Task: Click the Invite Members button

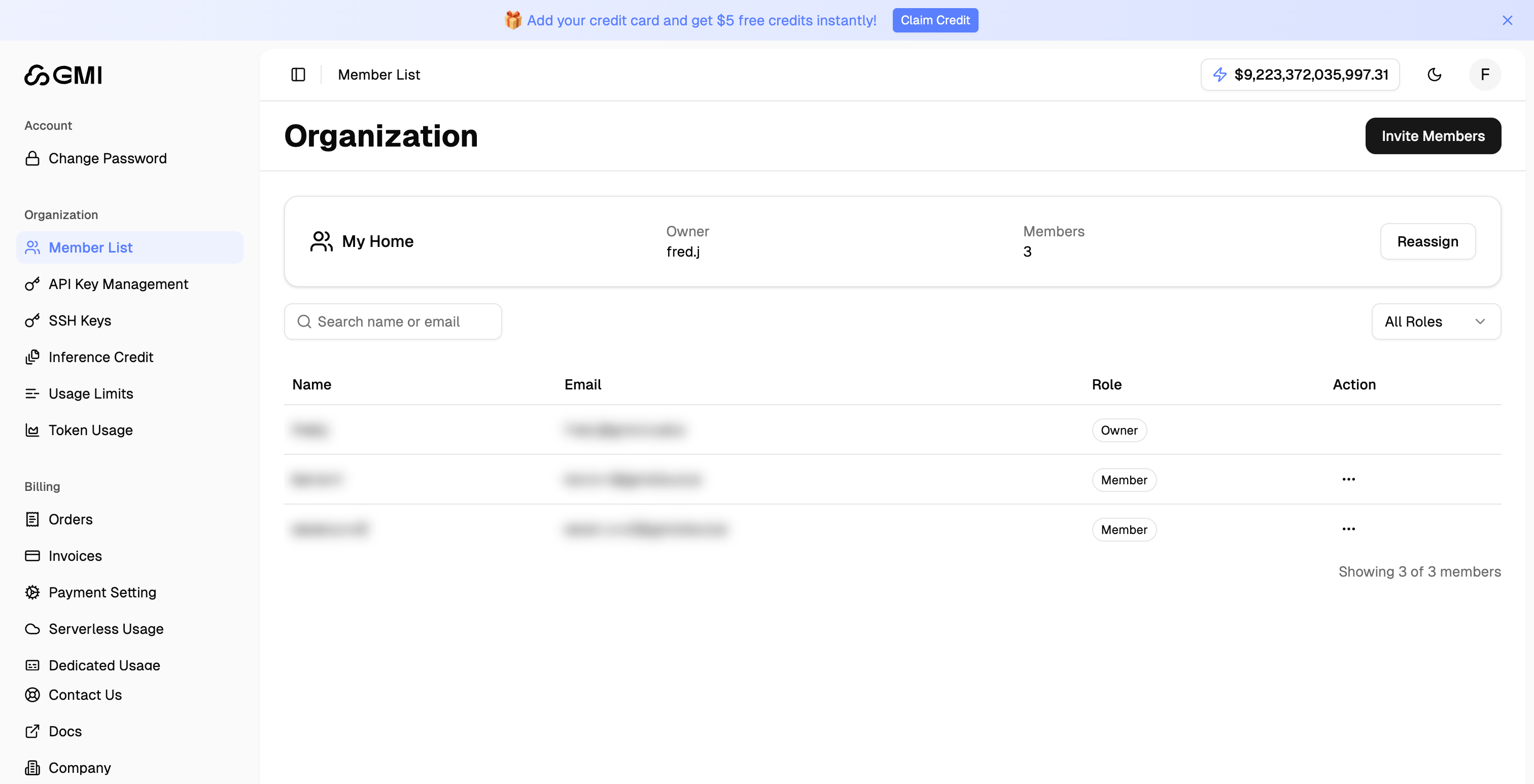Action: 1433,136
